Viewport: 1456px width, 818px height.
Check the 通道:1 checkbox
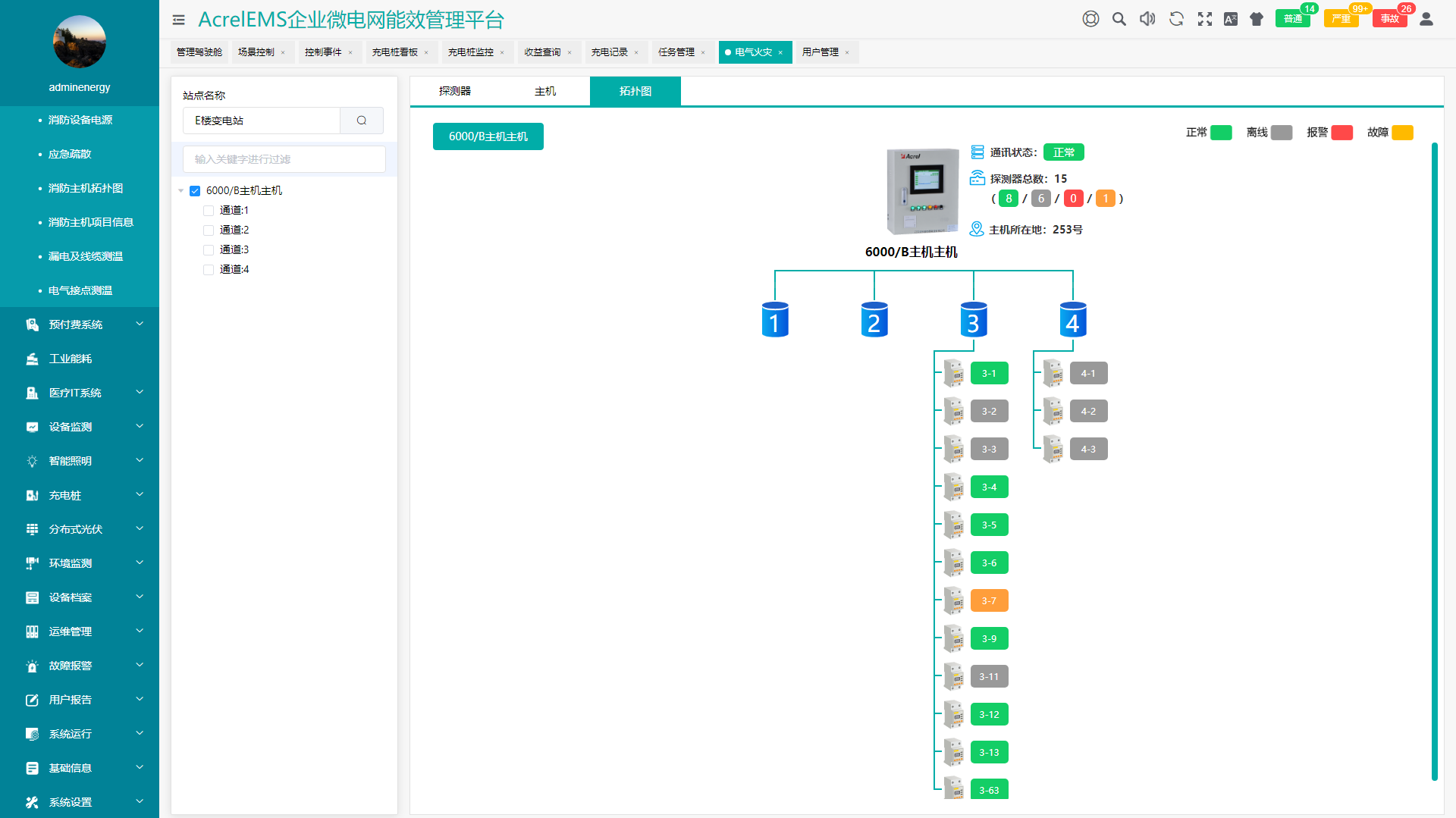point(209,211)
